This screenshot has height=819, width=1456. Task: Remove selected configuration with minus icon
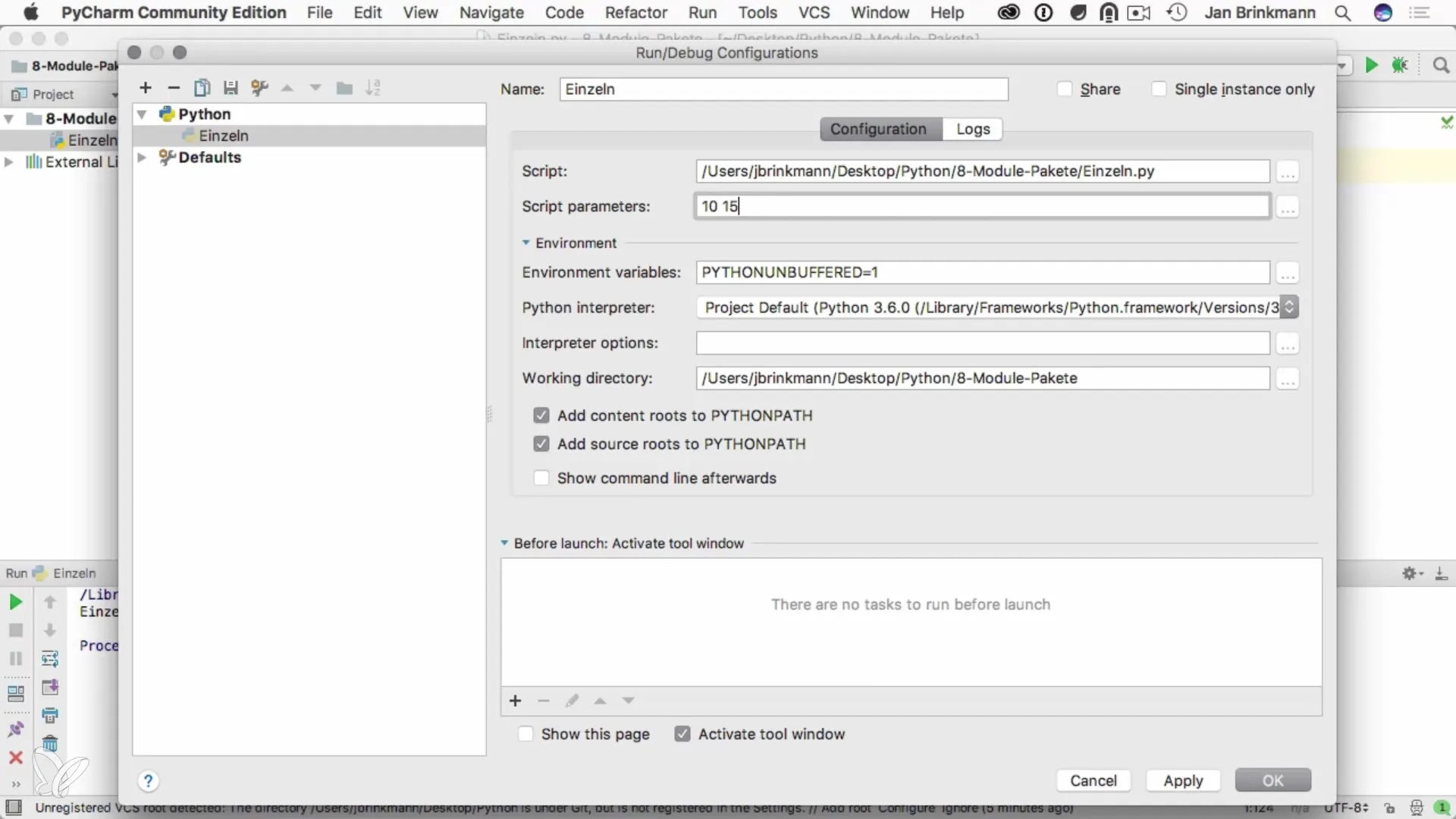click(174, 88)
